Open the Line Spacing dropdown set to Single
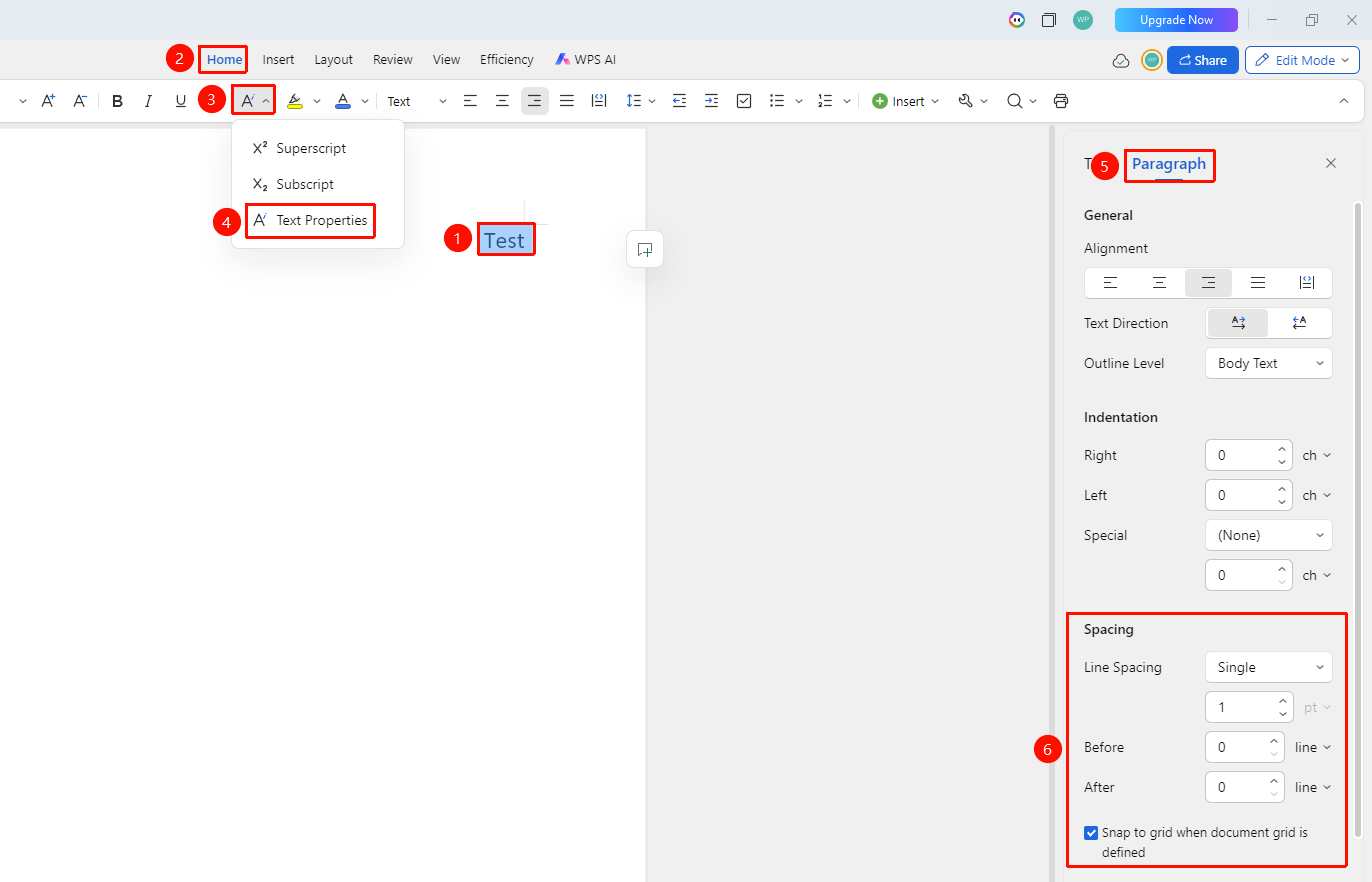This screenshot has height=882, width=1372. point(1269,667)
